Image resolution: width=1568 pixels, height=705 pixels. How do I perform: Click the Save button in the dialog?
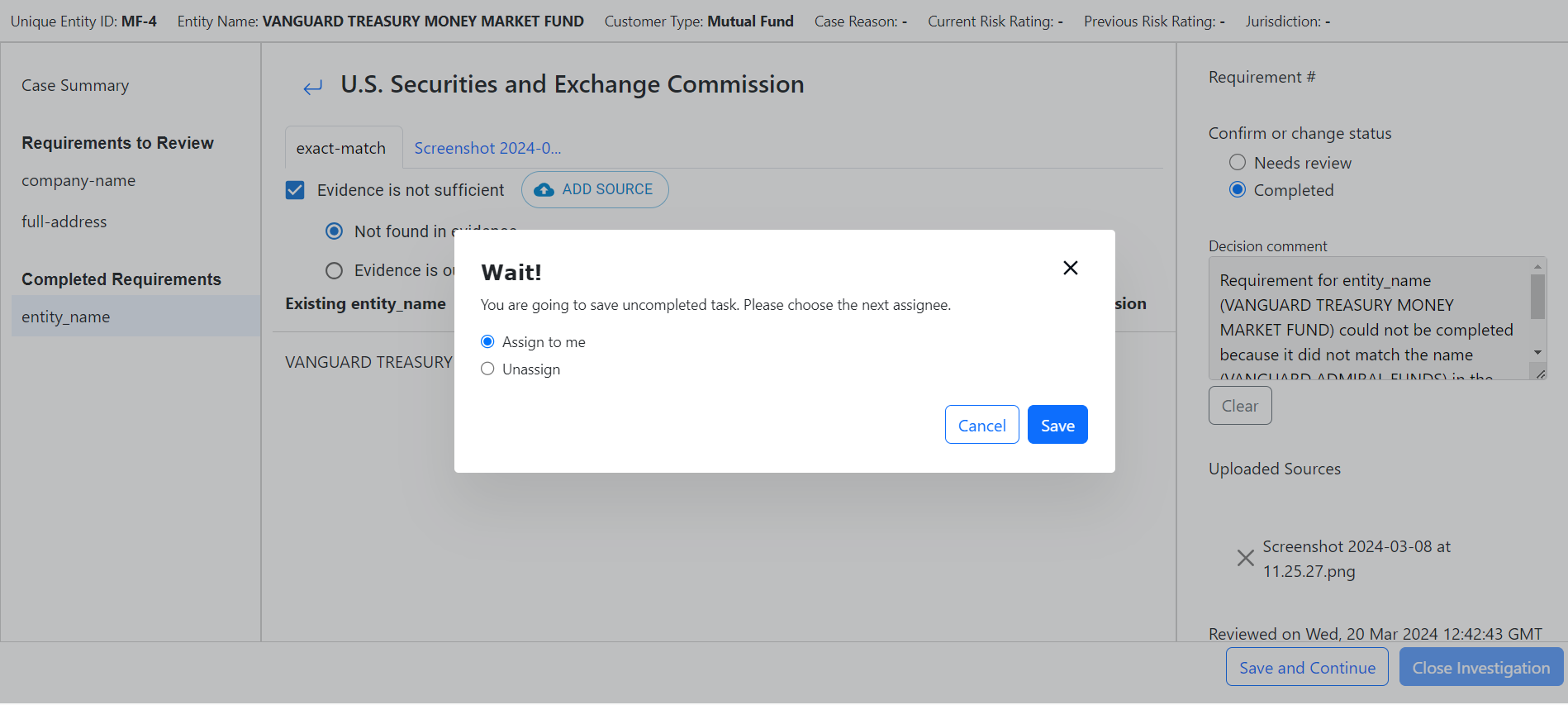pos(1057,425)
